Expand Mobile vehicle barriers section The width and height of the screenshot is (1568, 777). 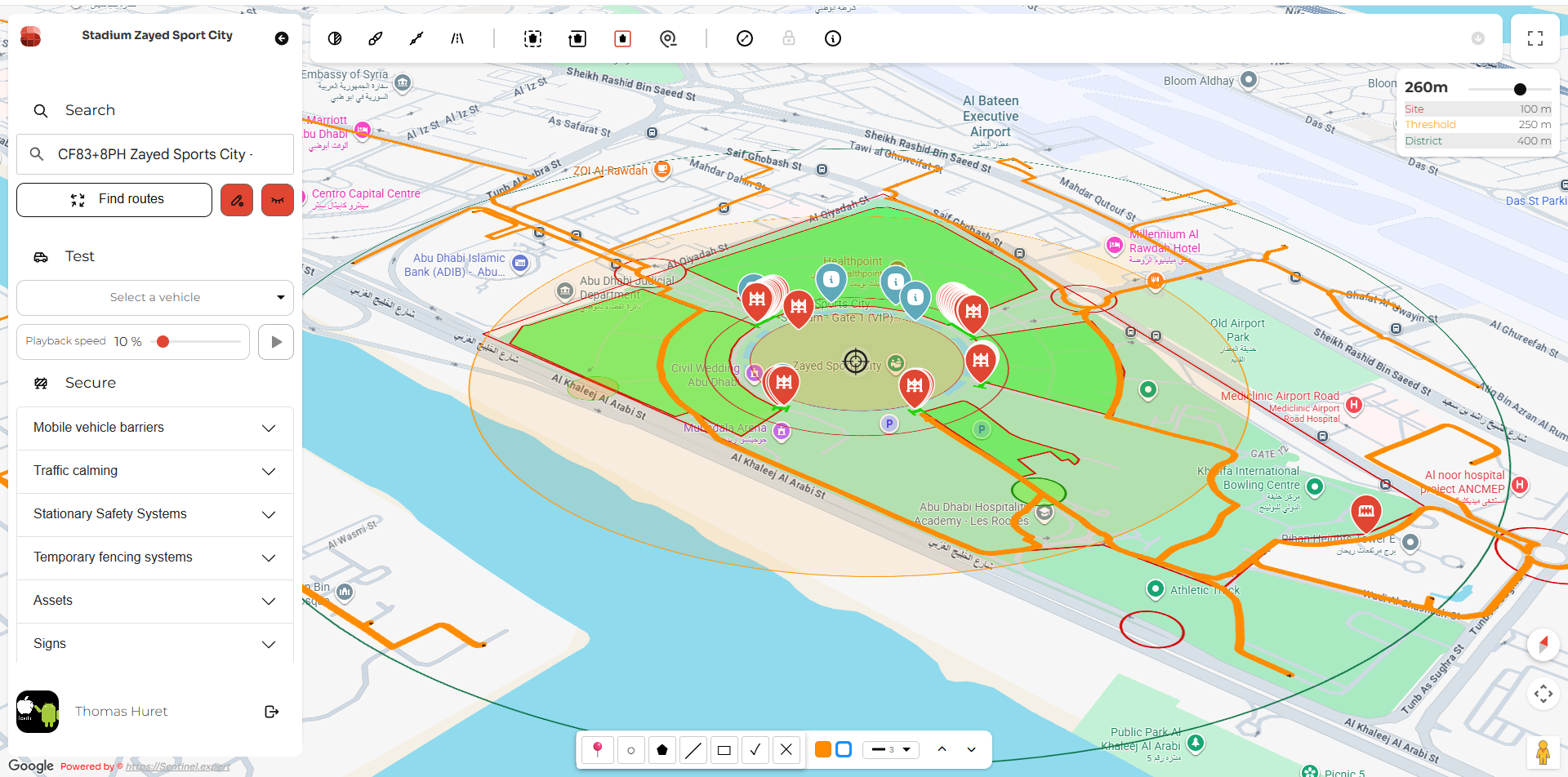click(x=155, y=428)
